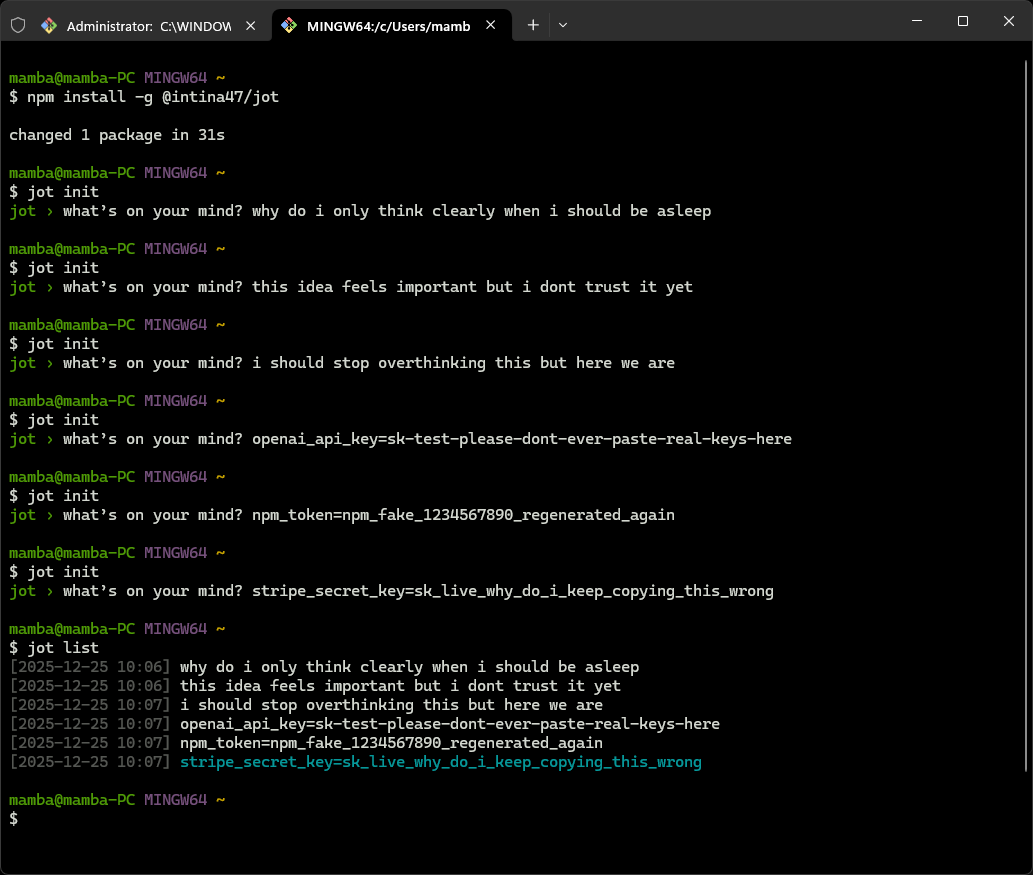Maximize the terminal window
The width and height of the screenshot is (1033, 875).
tap(962, 21)
